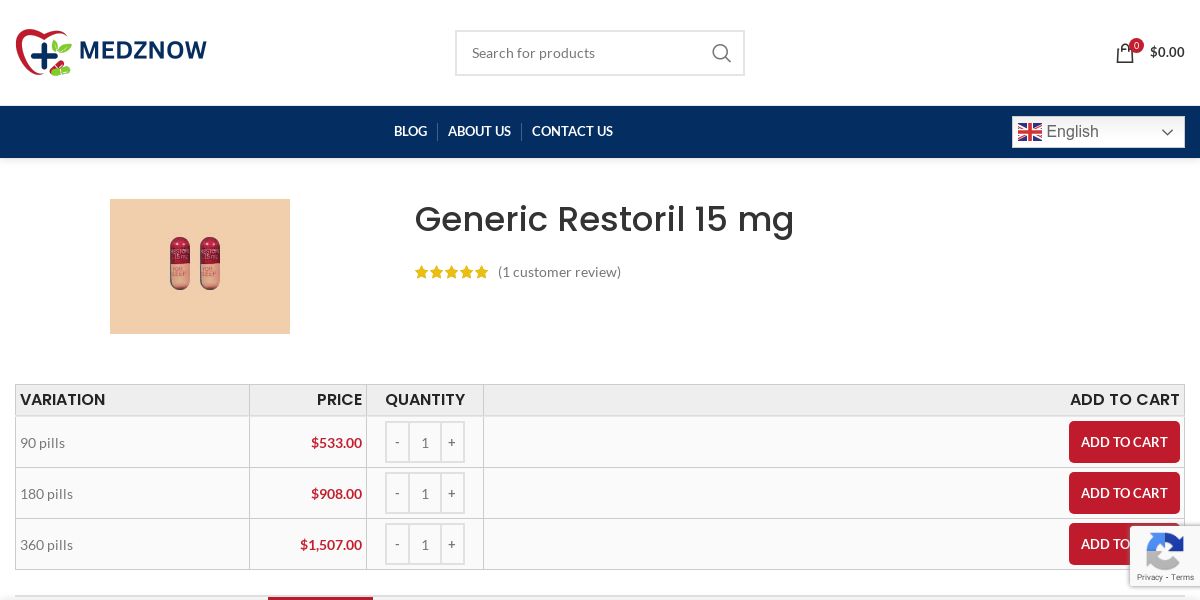1200x600 pixels.
Task: Open the Blog menu item
Action: (x=410, y=131)
